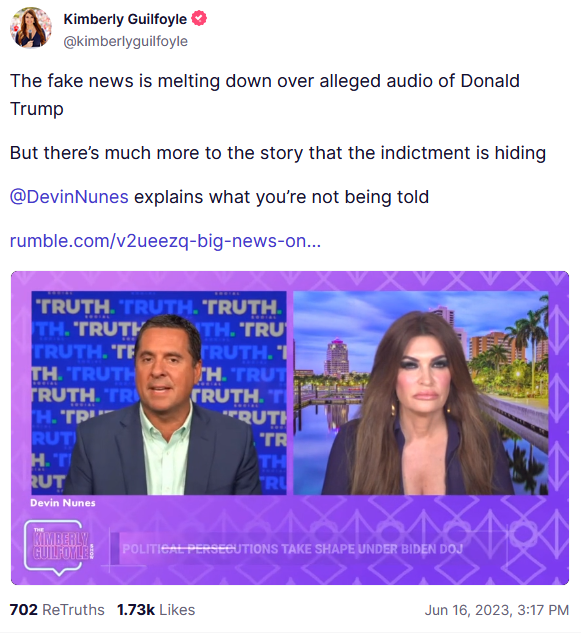View the 702 ReTruths list
This screenshot has height=633, width=581.
(x=57, y=610)
